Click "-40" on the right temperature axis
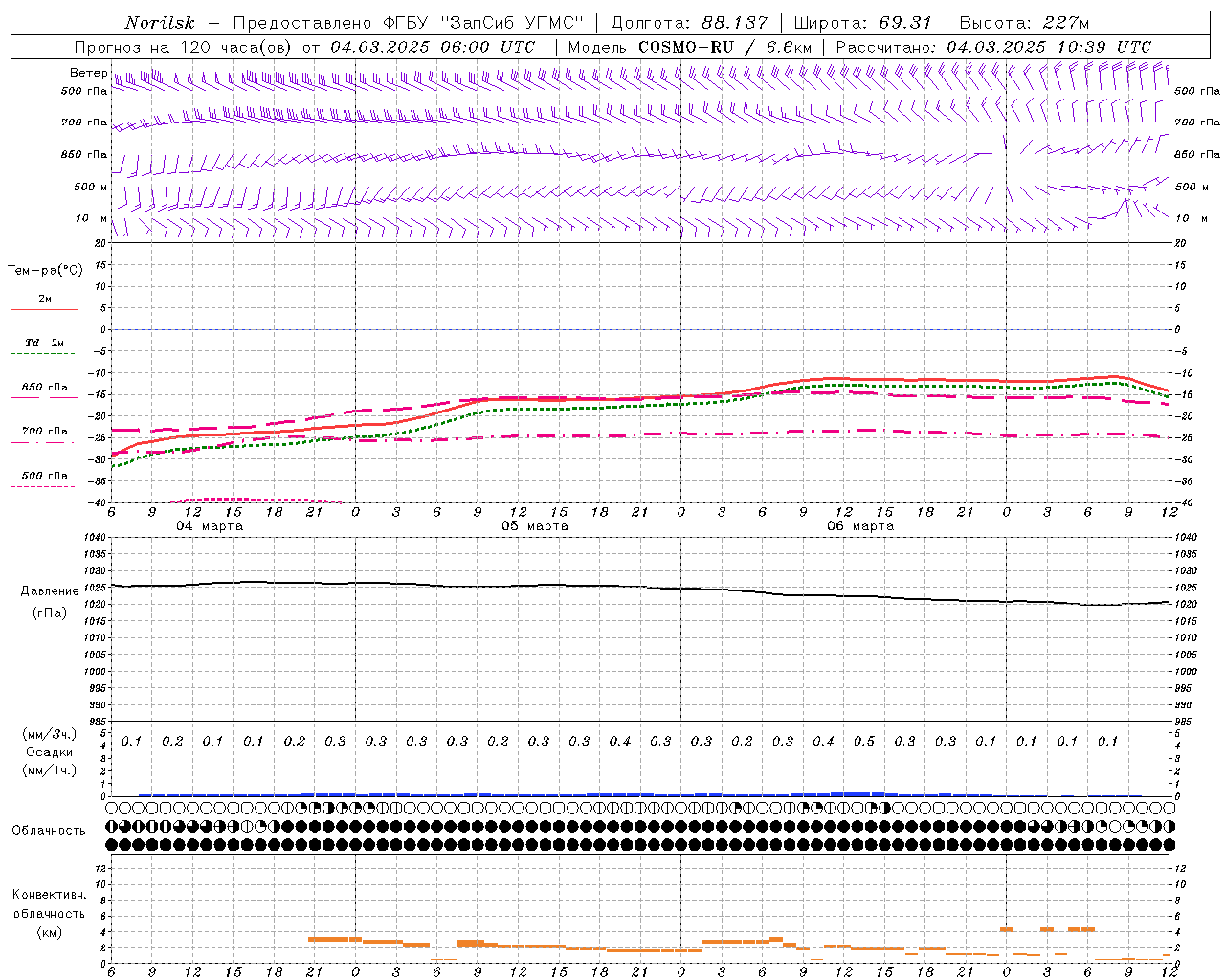Screen dimensions: 1225x980 [x=1184, y=502]
